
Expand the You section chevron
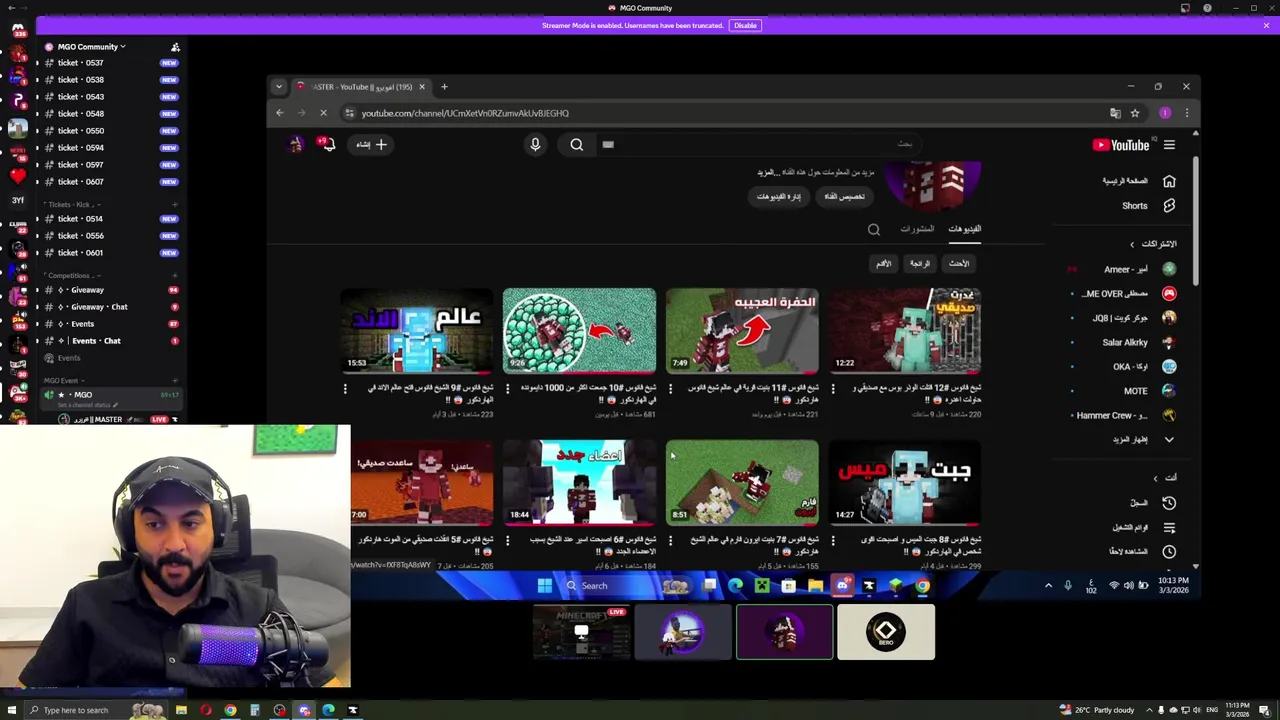[1155, 478]
